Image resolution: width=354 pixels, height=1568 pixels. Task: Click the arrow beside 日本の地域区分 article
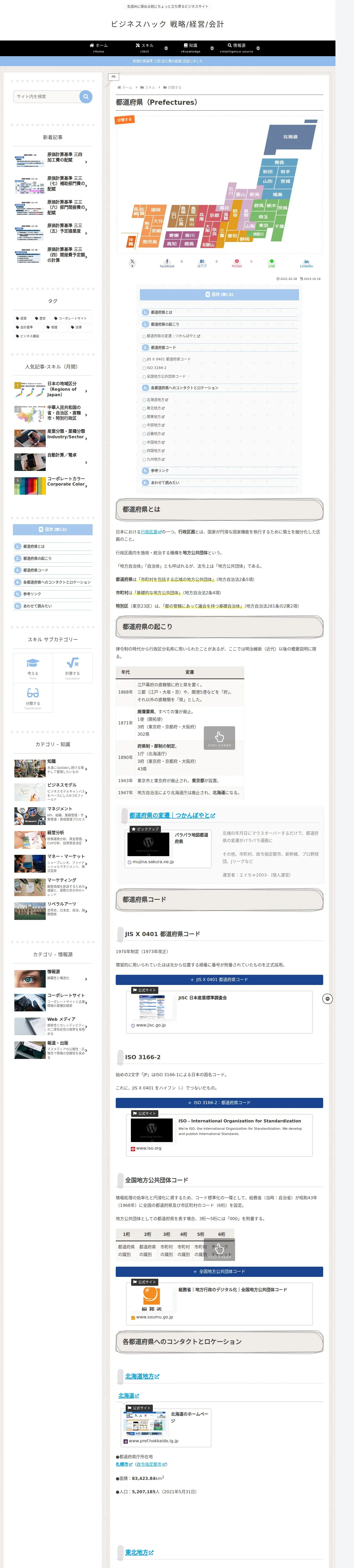[86, 391]
